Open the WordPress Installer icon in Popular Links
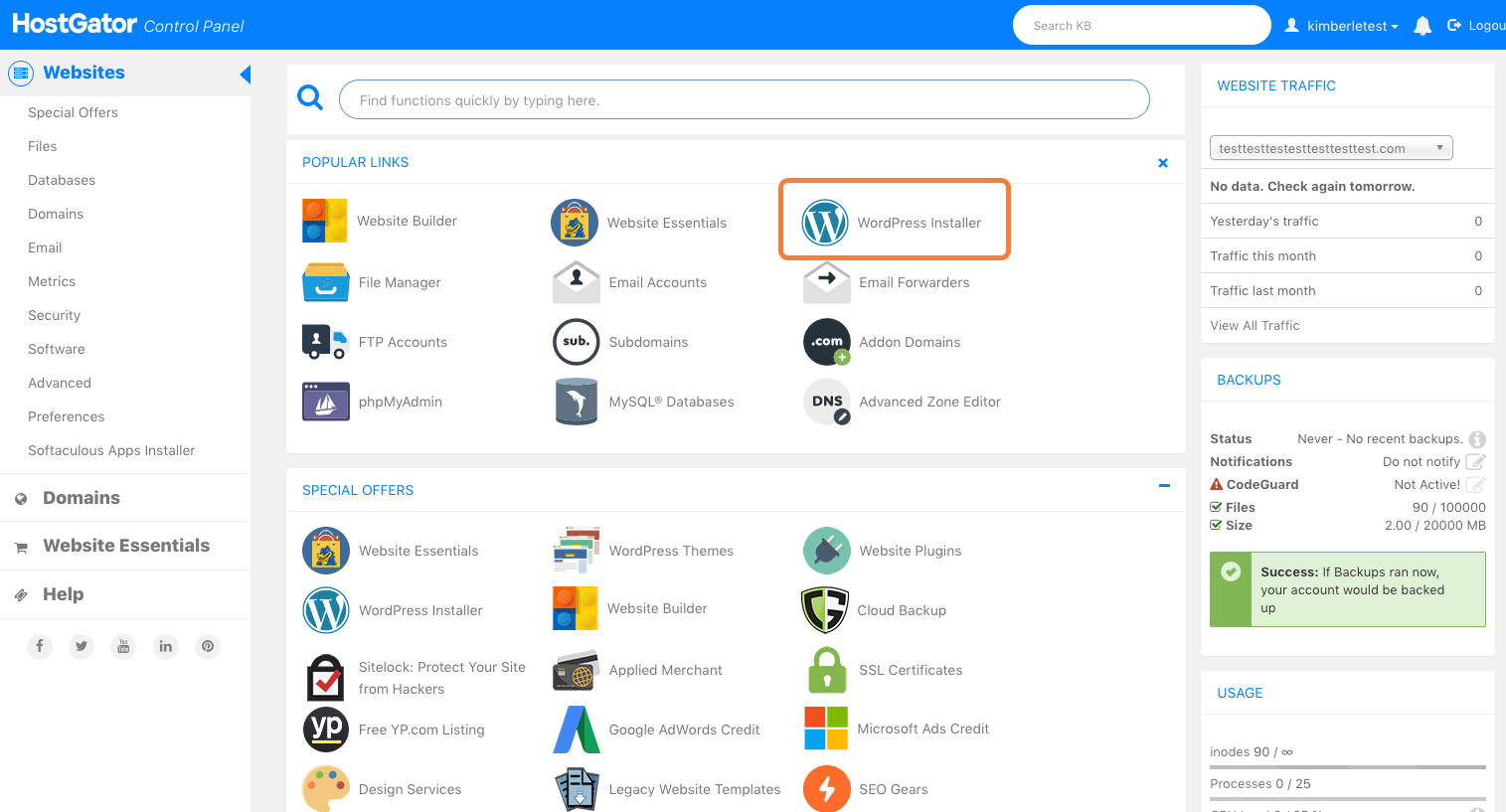 (824, 223)
